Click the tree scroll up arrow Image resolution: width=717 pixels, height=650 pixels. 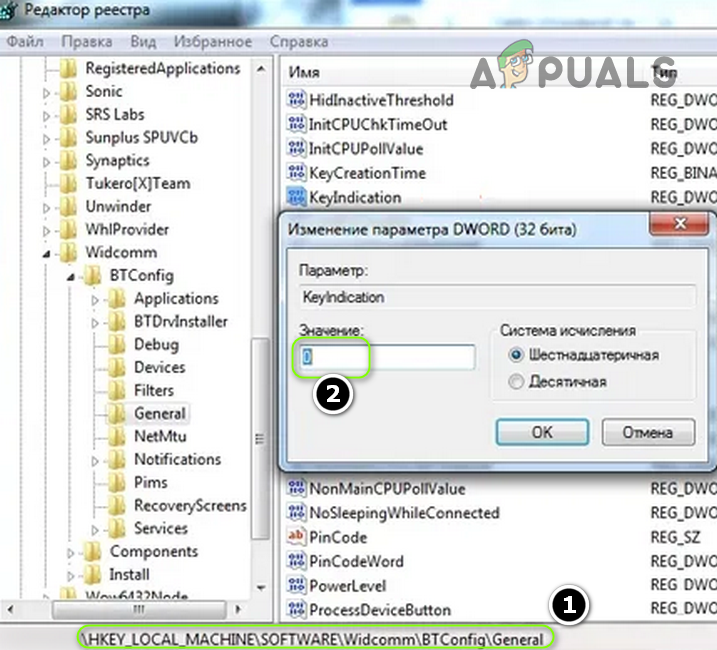coord(261,69)
